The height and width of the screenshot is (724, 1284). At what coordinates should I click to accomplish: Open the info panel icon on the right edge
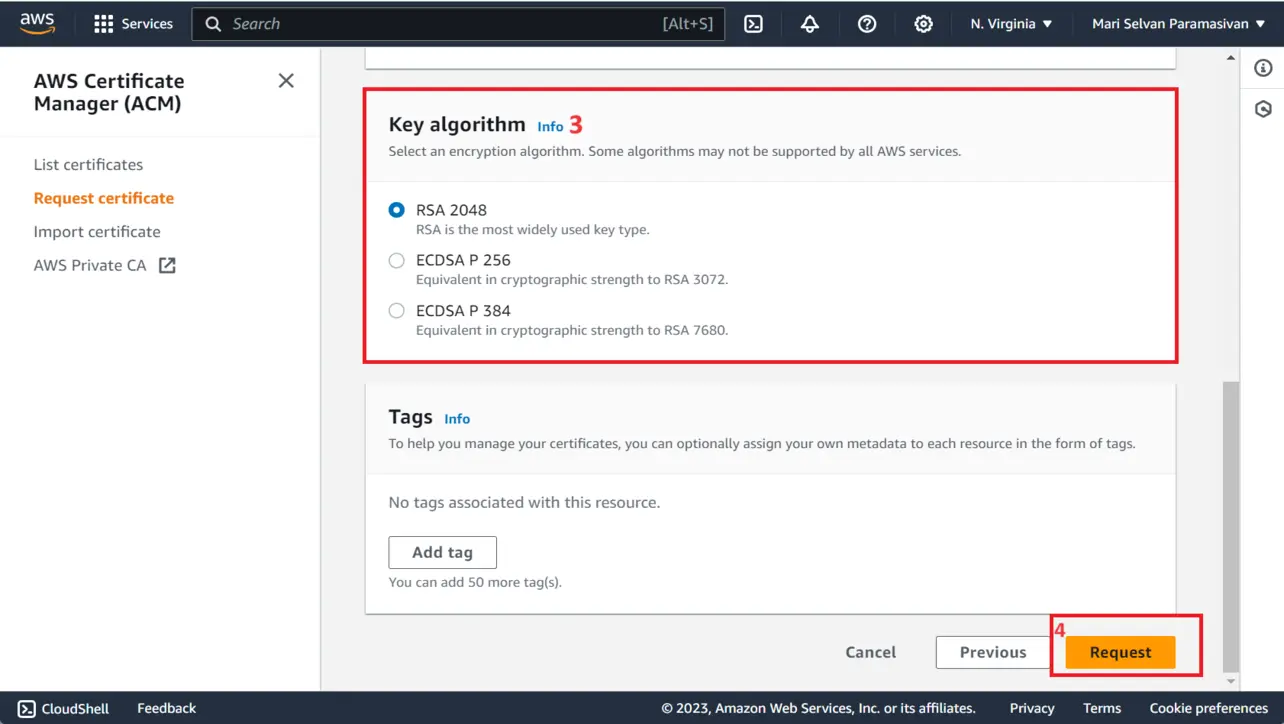pos(1263,69)
